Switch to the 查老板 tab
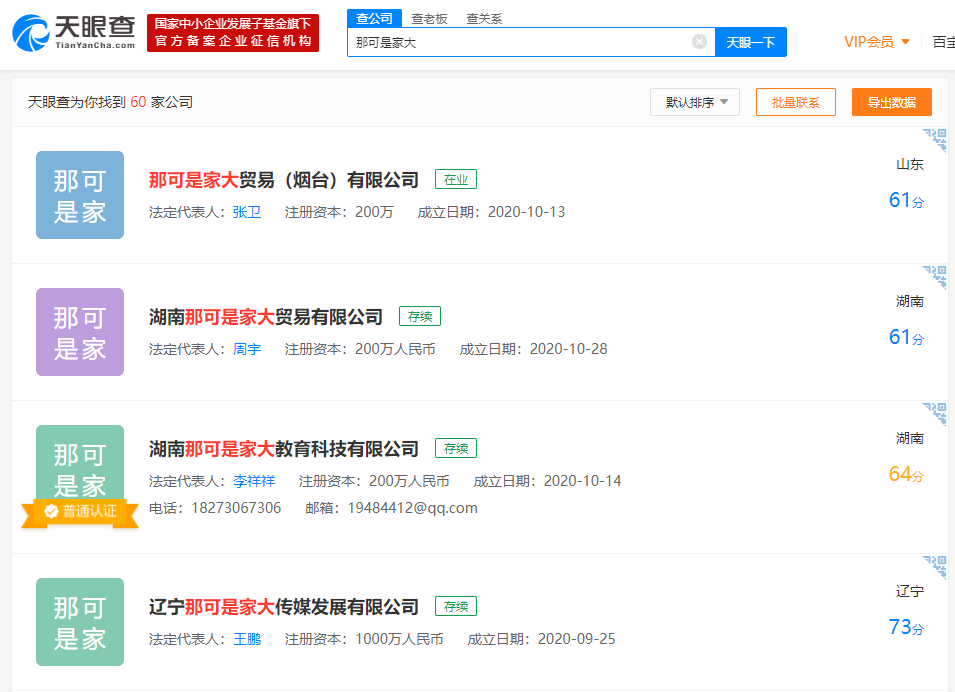Viewport: 955px width, 692px height. 429,19
